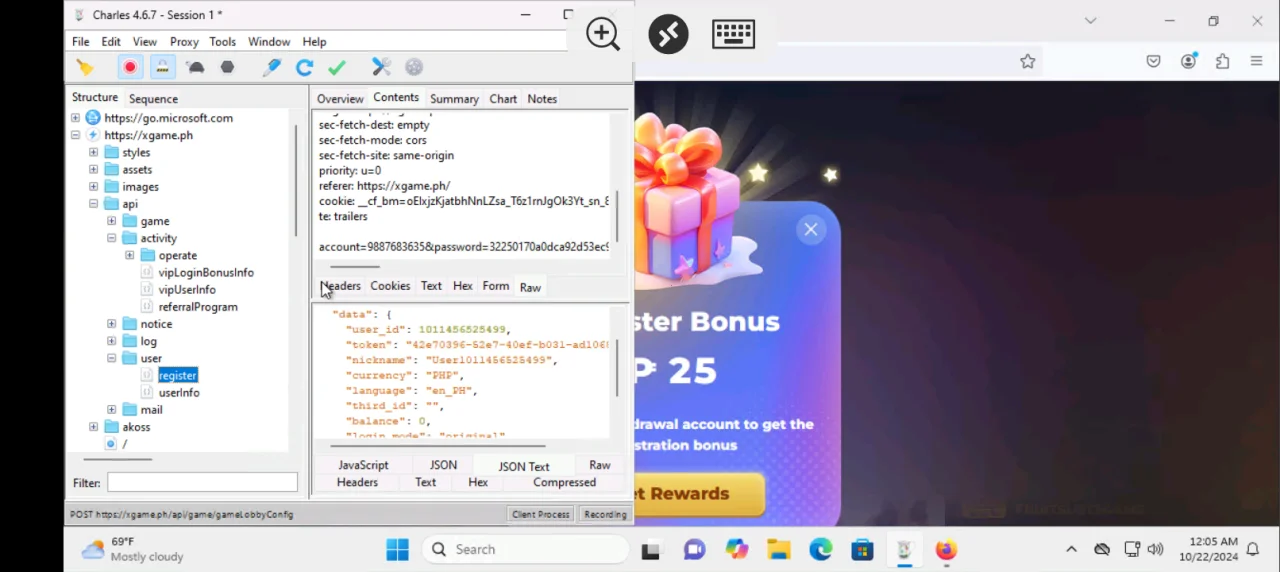Clear the session with the broom icon
The height and width of the screenshot is (572, 1280).
coord(85,67)
